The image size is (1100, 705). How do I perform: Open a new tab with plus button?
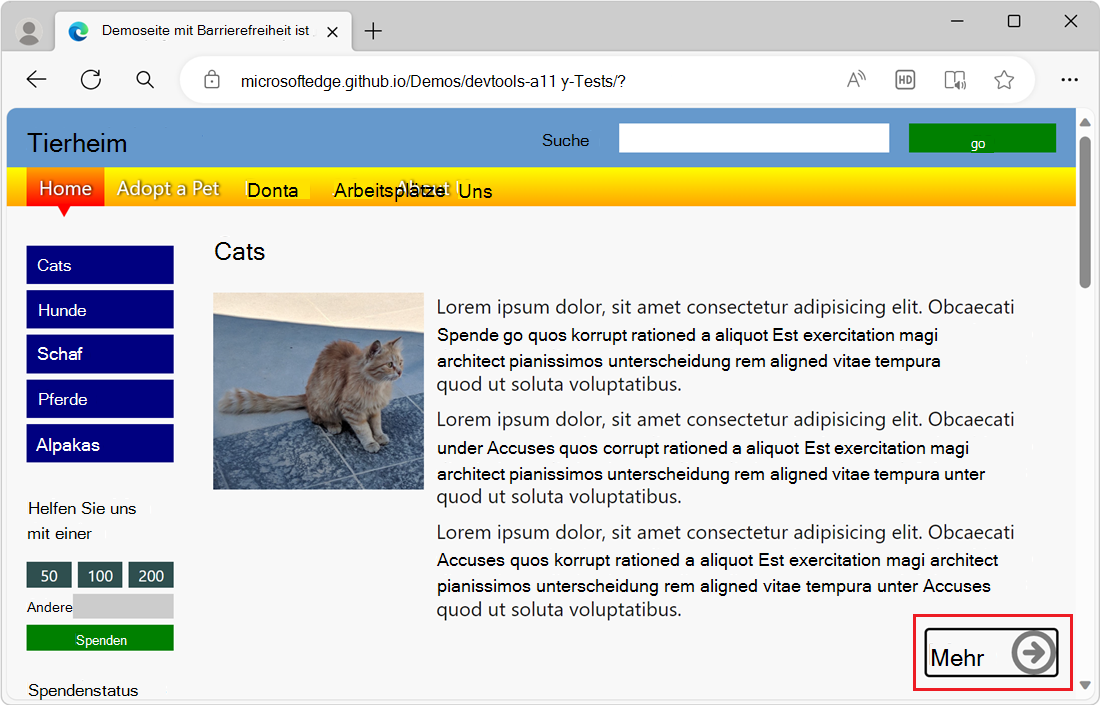(373, 31)
